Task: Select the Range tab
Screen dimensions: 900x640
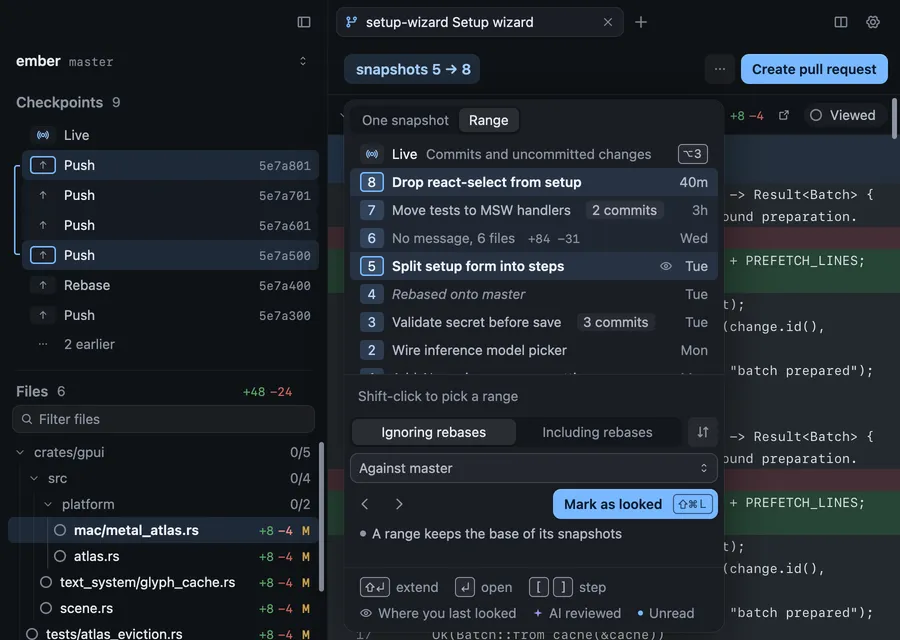Action: tap(488, 121)
